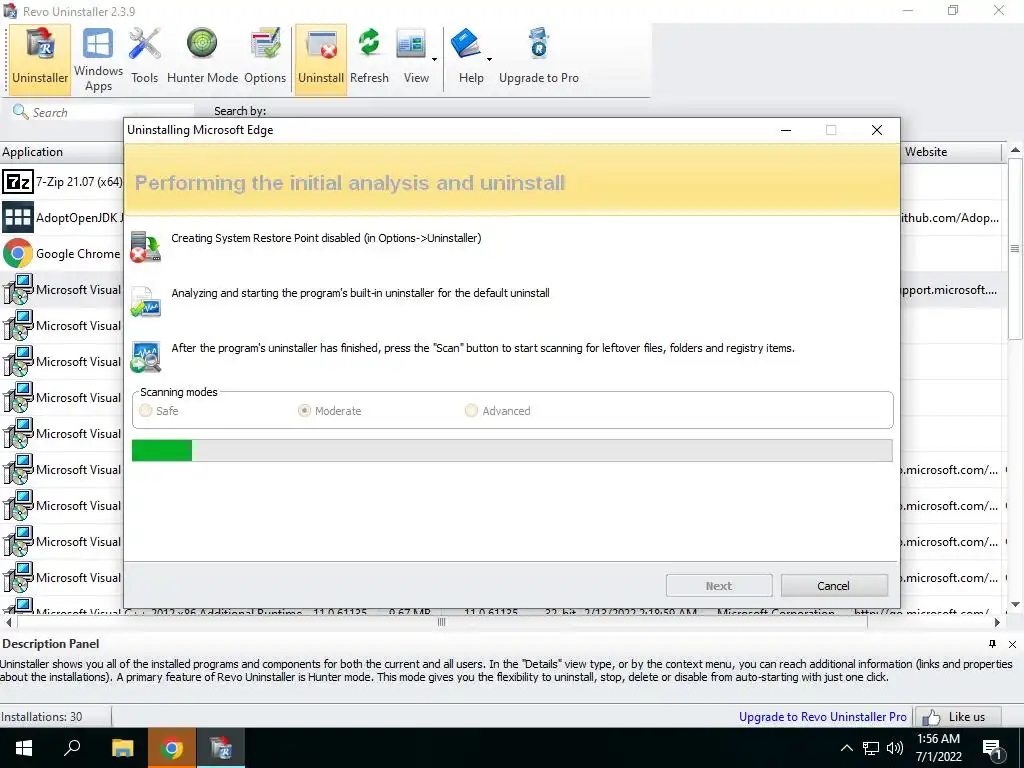Select the Advanced scanning mode
1024x768 pixels.
(x=498, y=411)
